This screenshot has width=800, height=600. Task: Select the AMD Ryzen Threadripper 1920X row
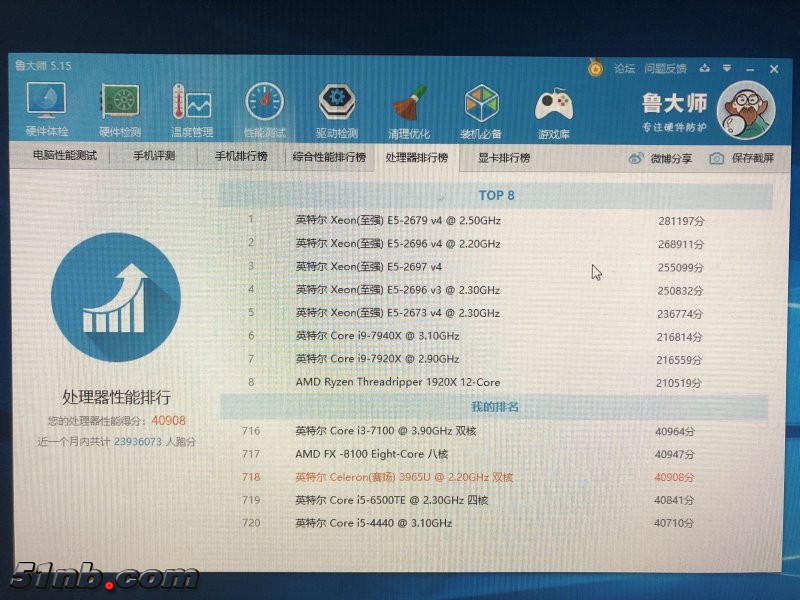point(495,382)
